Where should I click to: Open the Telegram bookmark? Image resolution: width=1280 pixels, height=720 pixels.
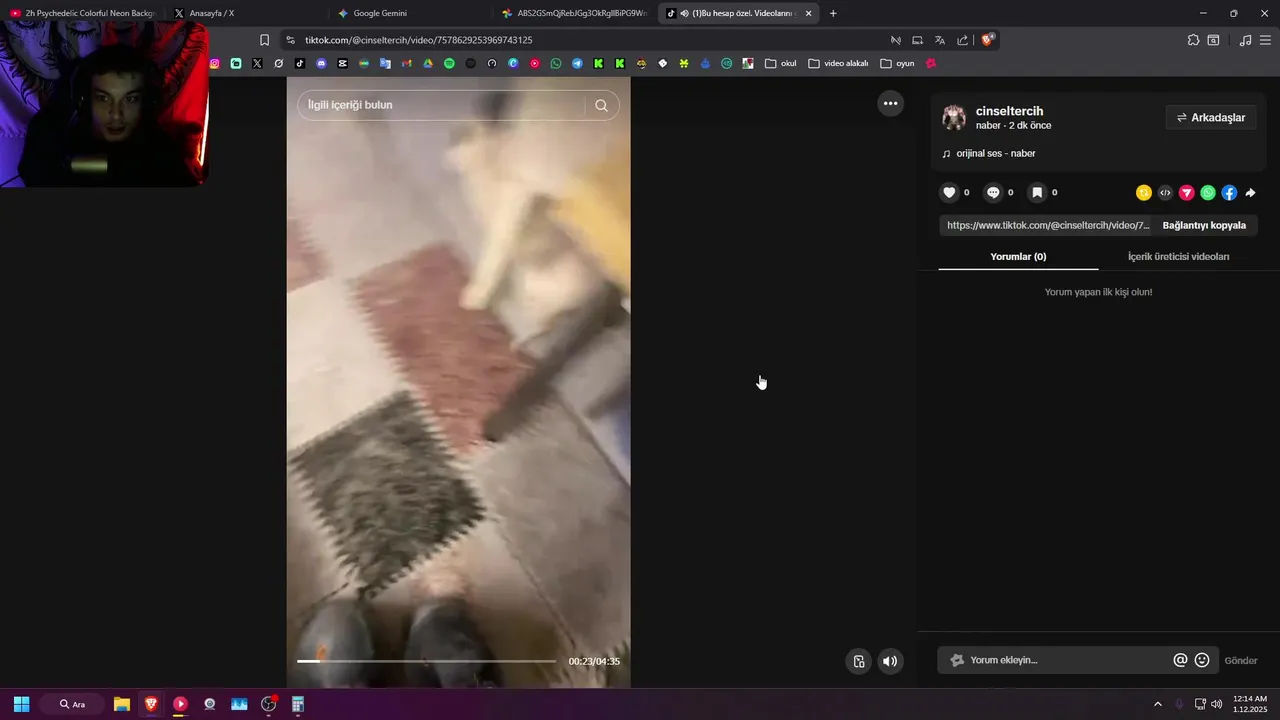(577, 63)
